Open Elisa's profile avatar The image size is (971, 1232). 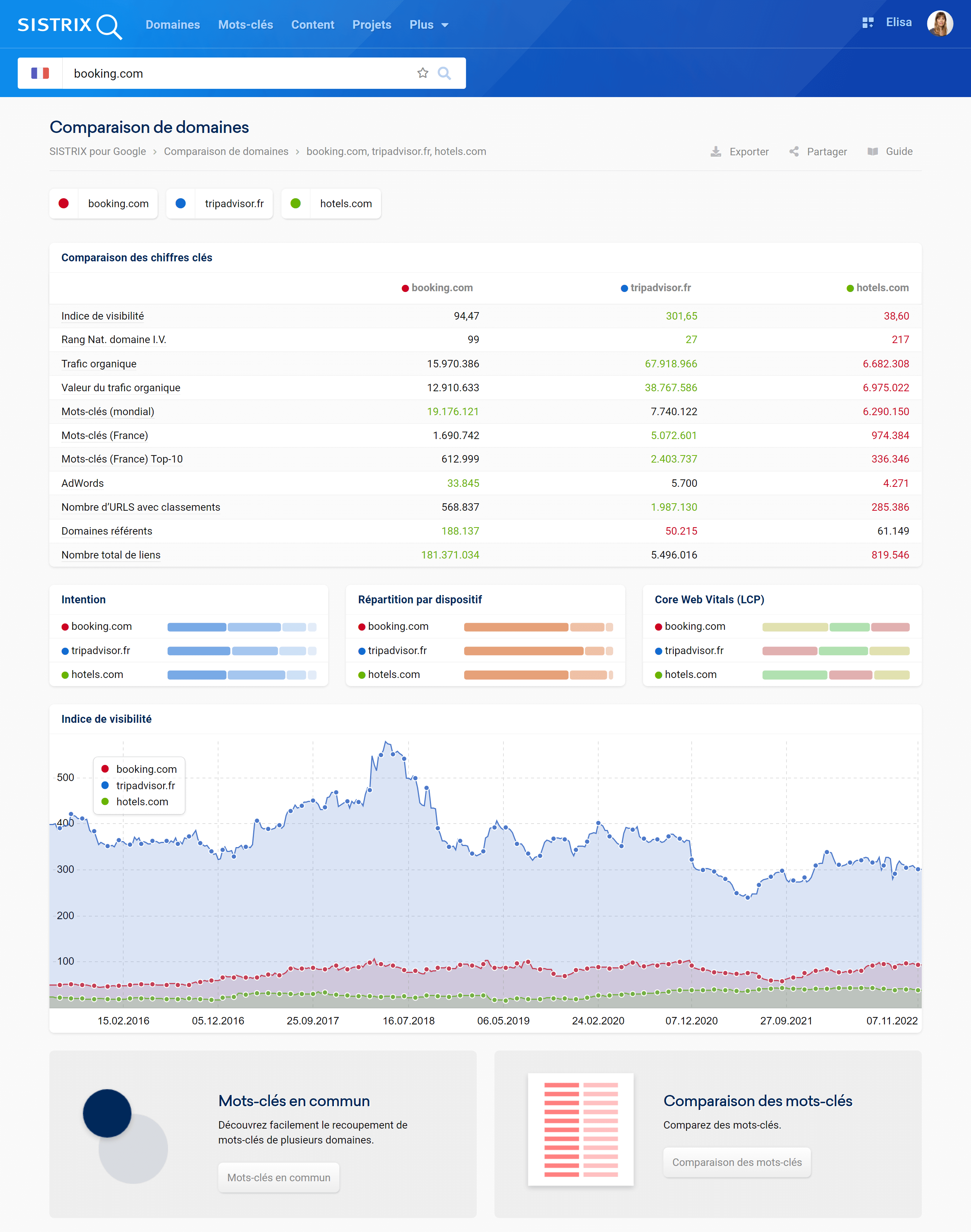click(940, 23)
